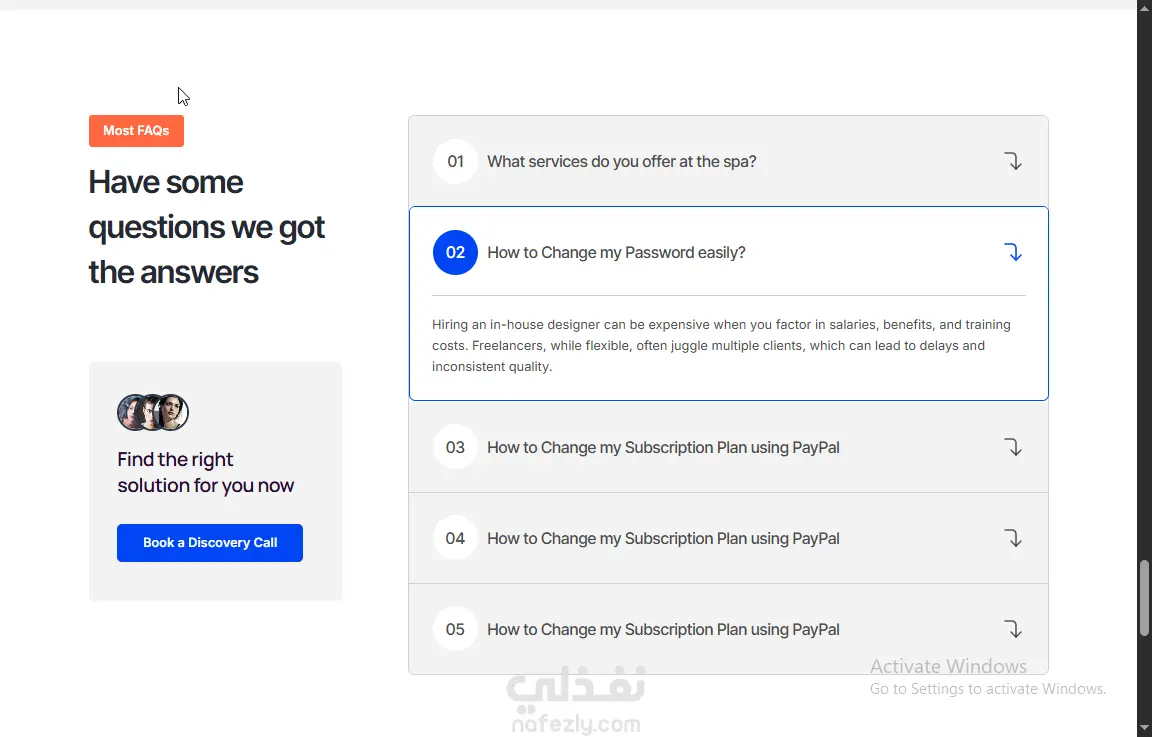Click the 05 number circle

[x=455, y=629]
